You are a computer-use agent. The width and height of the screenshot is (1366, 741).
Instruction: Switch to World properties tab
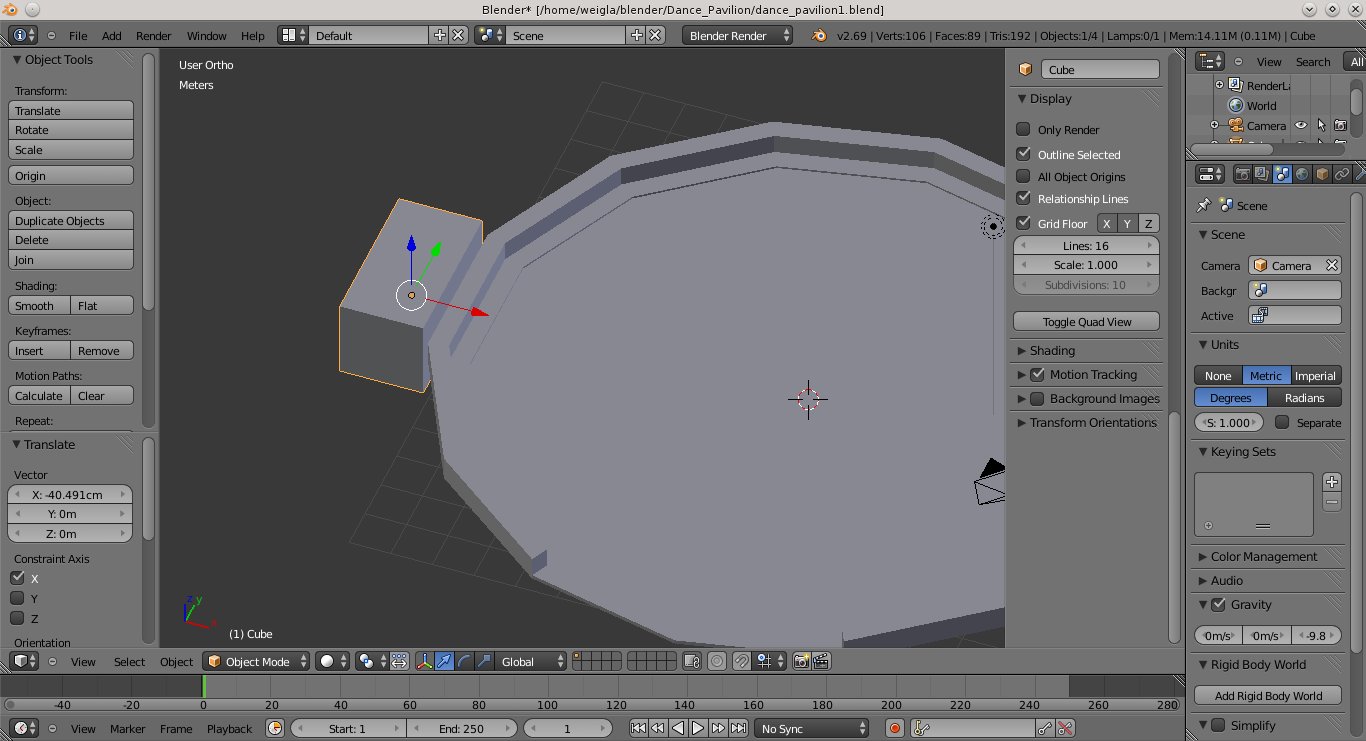(1302, 174)
